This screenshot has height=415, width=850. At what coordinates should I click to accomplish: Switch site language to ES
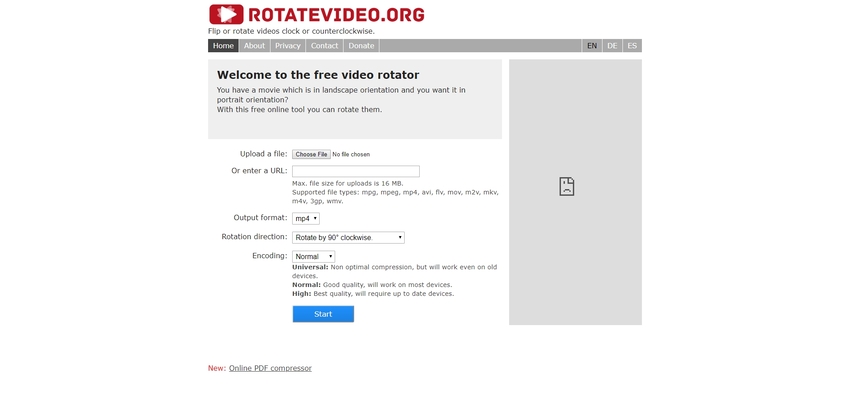tap(632, 46)
